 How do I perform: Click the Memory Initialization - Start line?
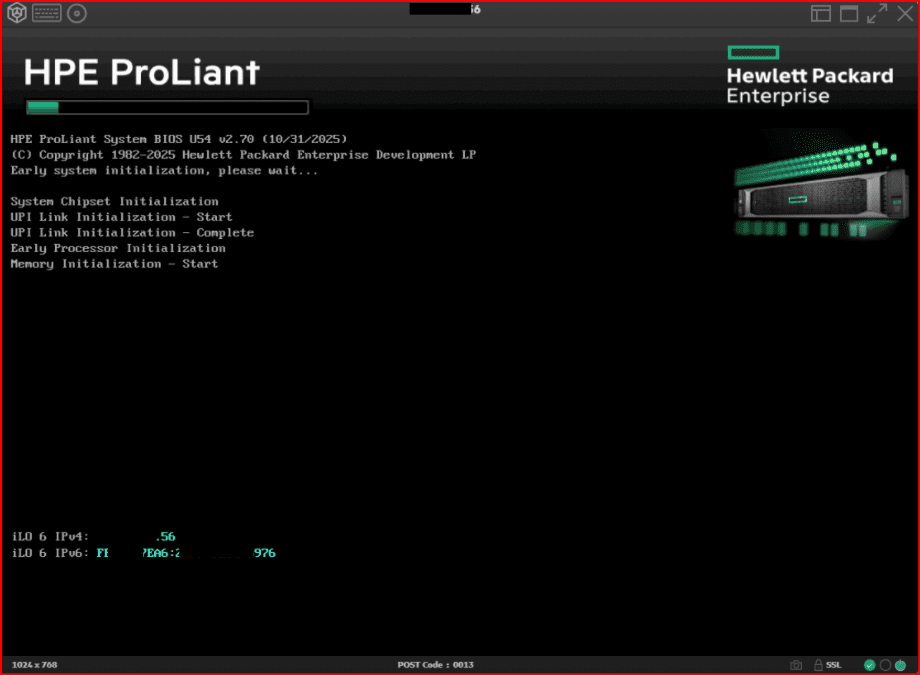click(x=114, y=264)
